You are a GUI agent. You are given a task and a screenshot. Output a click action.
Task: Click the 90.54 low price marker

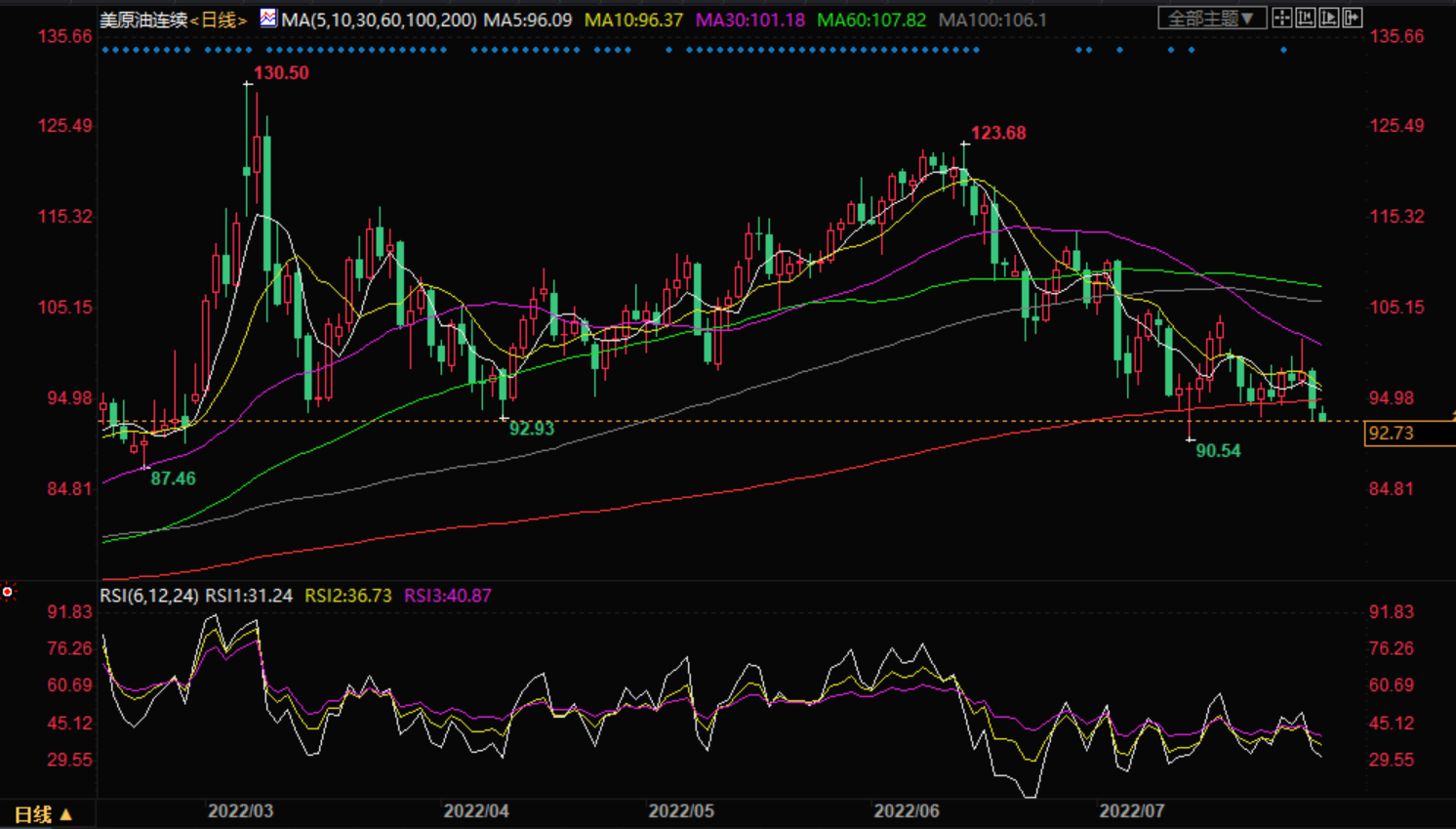1218,451
